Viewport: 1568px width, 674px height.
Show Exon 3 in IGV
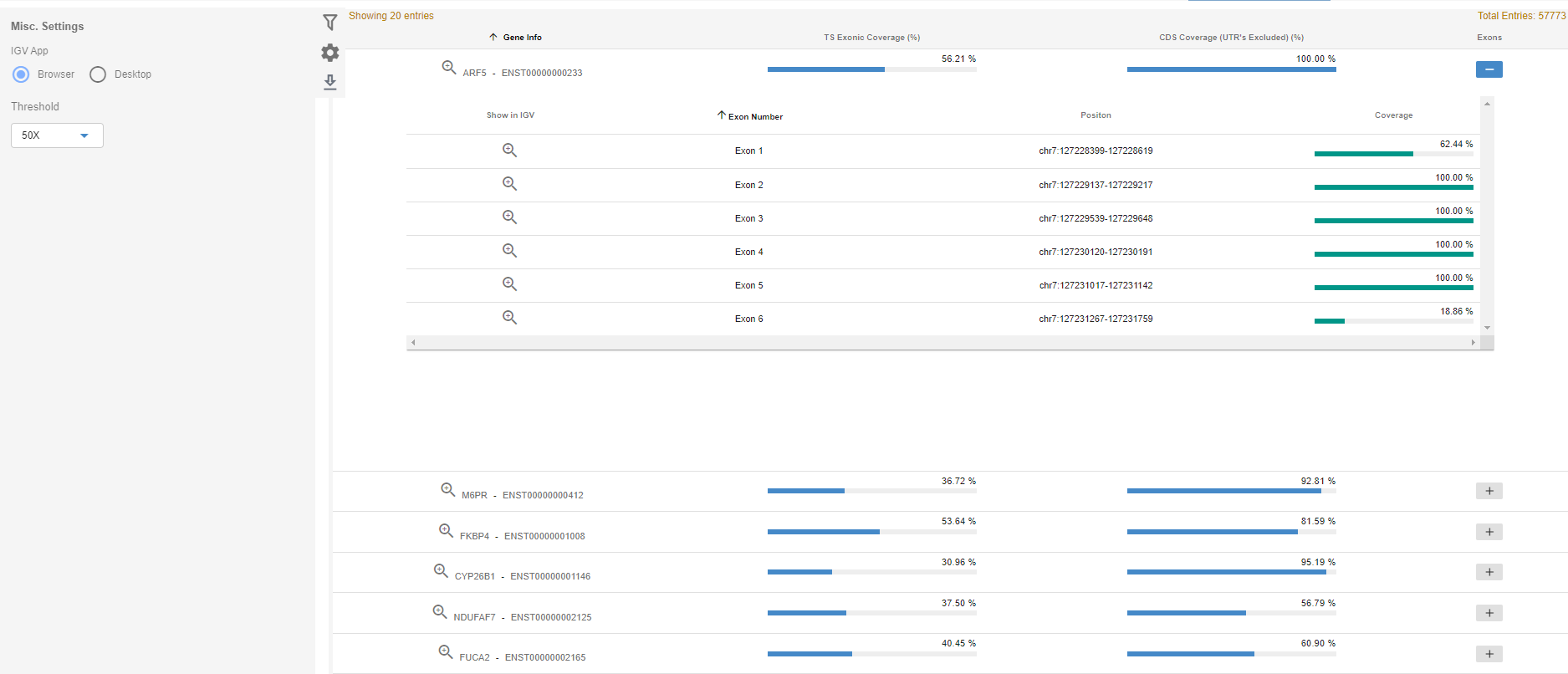(509, 217)
